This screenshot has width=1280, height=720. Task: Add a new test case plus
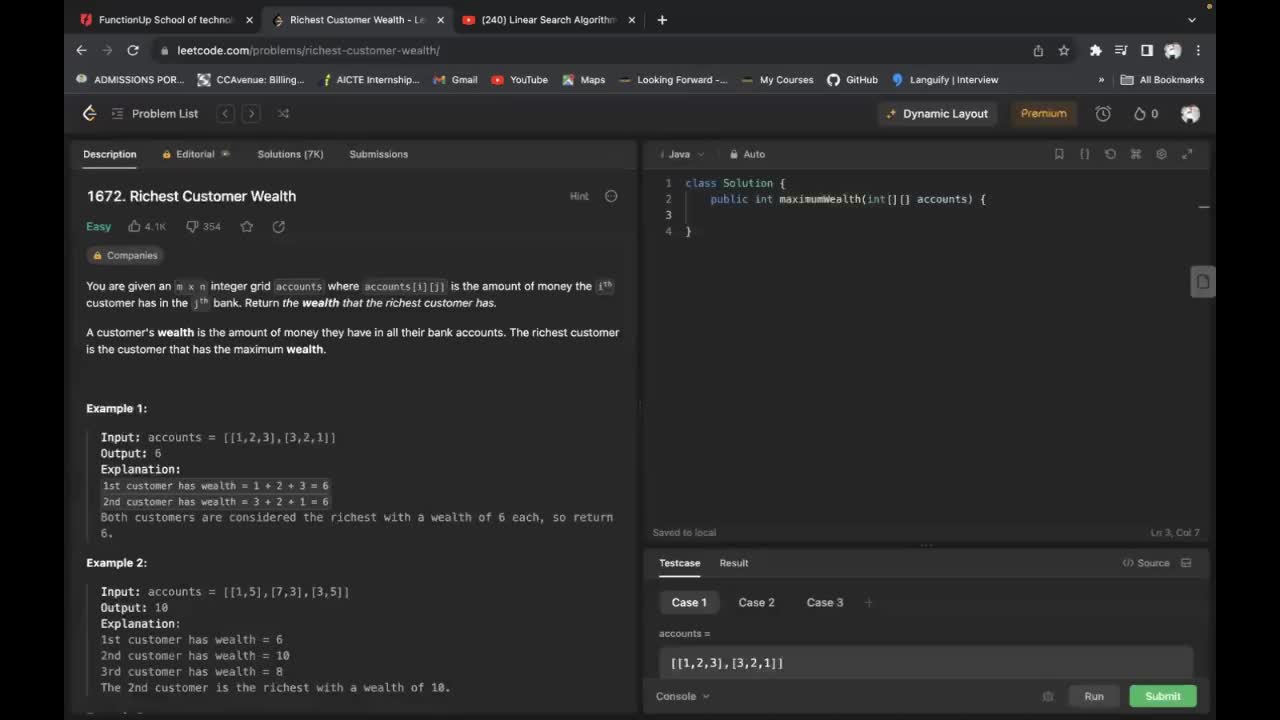coord(868,602)
